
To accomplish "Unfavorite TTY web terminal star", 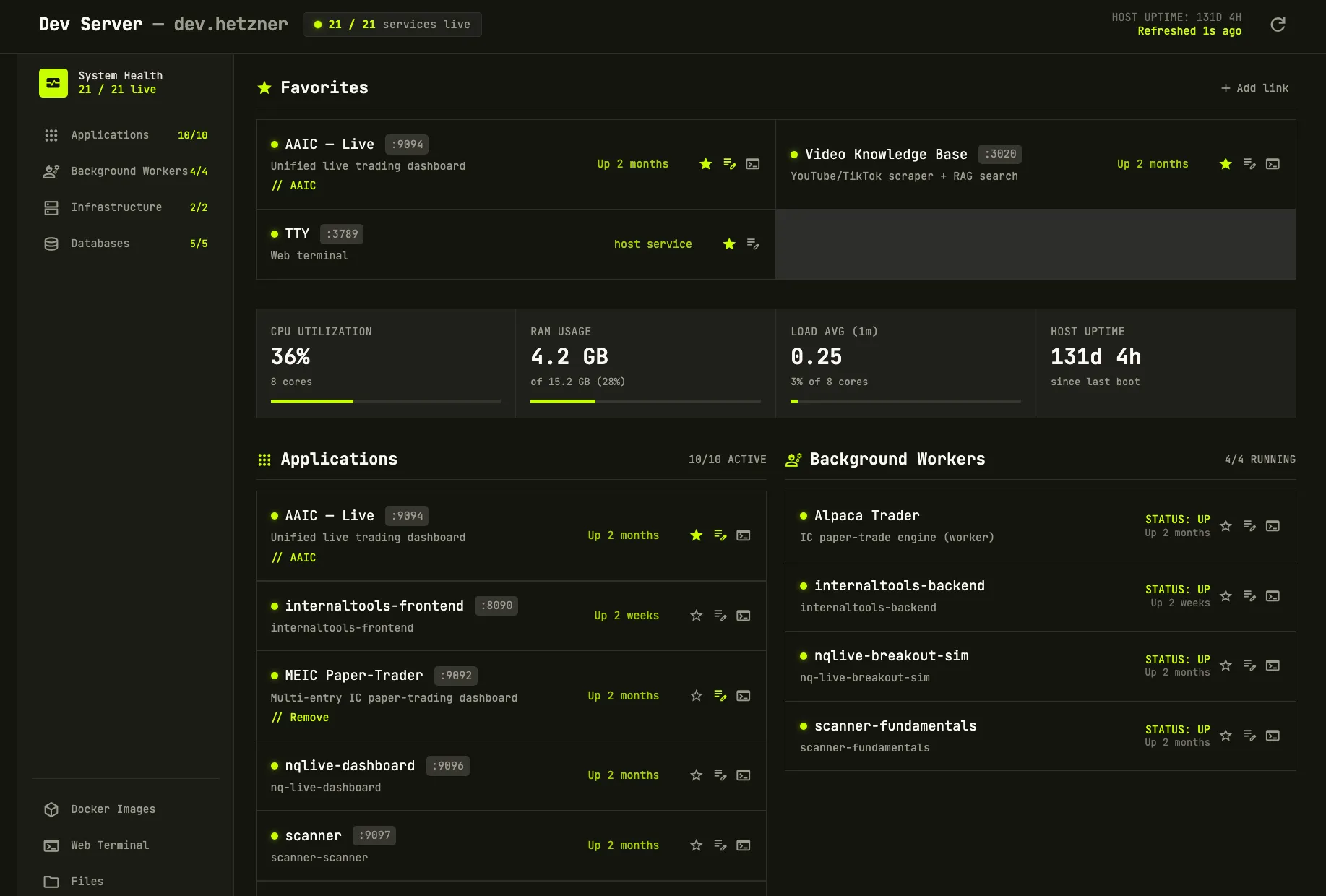I will [729, 244].
